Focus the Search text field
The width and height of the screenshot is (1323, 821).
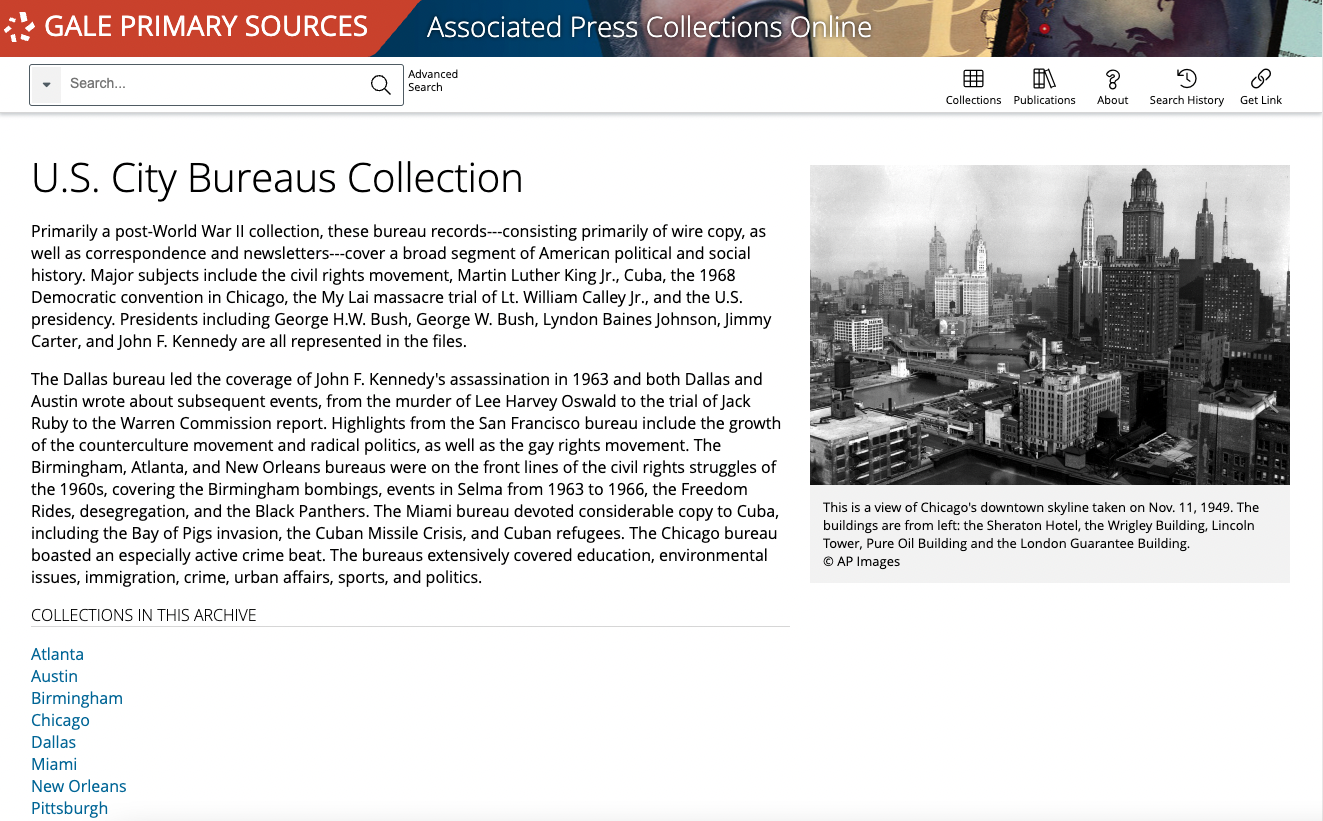[213, 84]
